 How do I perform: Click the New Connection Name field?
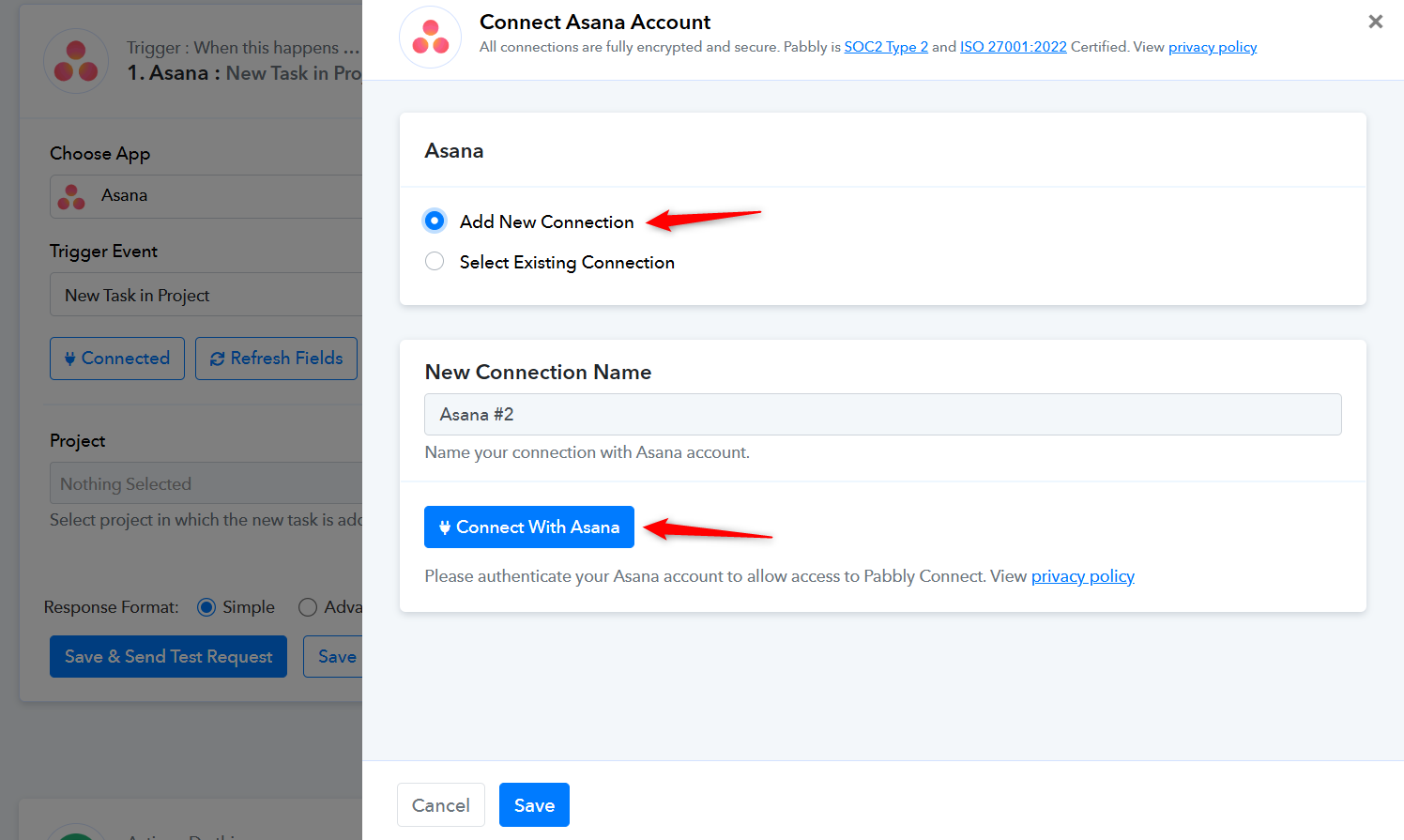(x=882, y=414)
